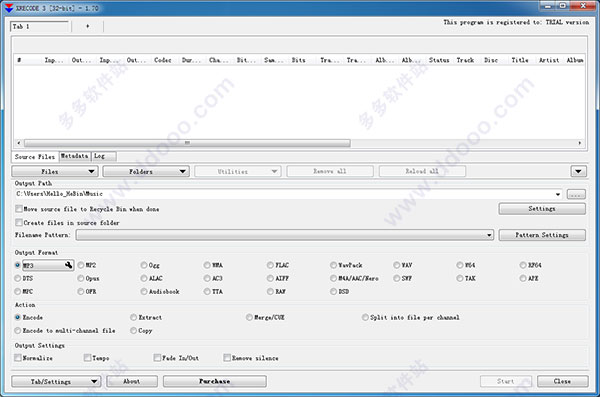Click the Reload all button

click(422, 172)
